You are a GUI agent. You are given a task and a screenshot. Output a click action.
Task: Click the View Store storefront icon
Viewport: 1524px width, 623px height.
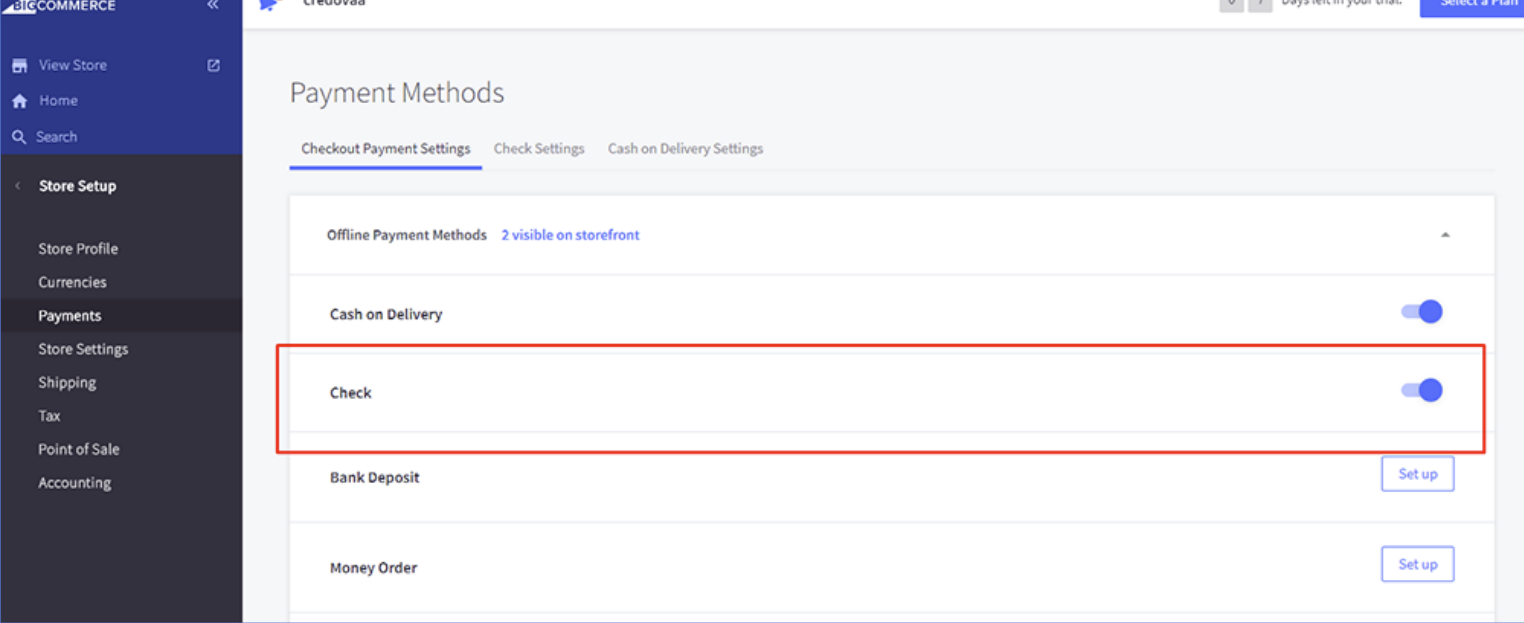pos(19,66)
